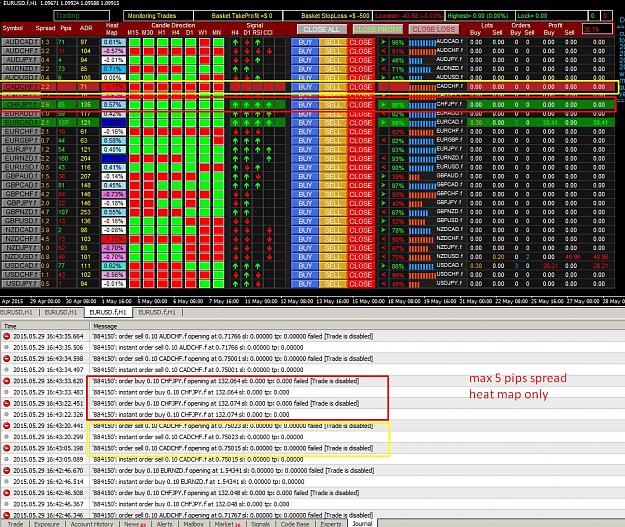Click the Highest= 0.00 (0.00%) field
The width and height of the screenshot is (625, 527).
480,16
